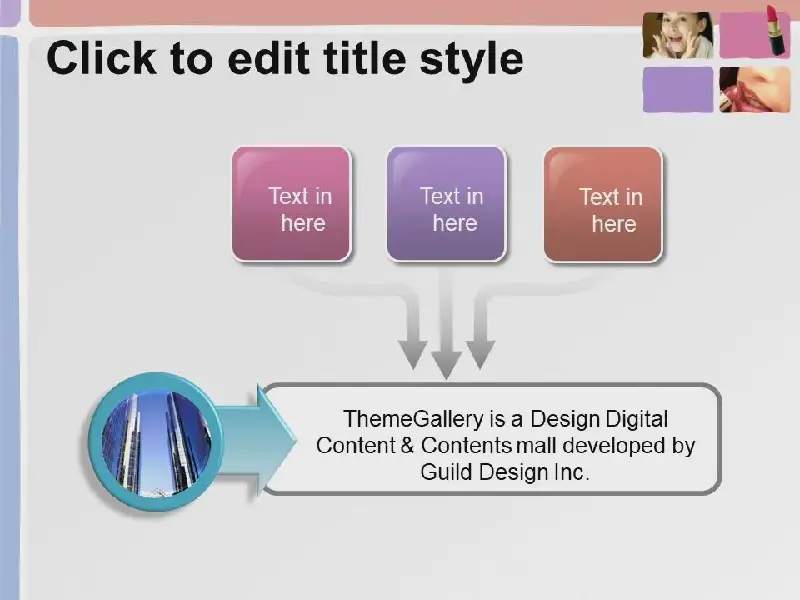Click the lipstick image in corner
The width and height of the screenshot is (800, 600).
click(776, 30)
